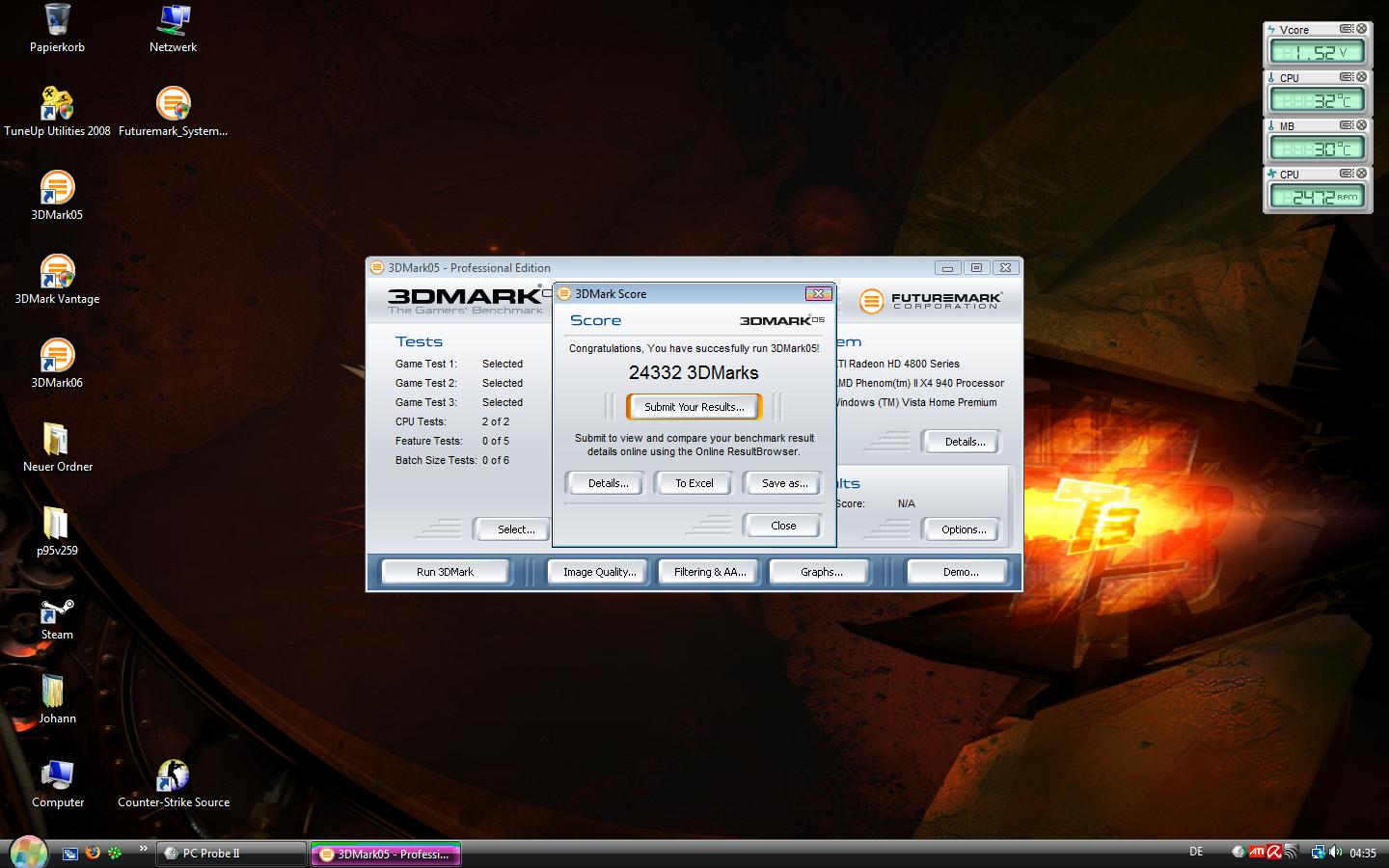Select the Counter-Strike Source shortcut
The image size is (1389, 868).
pyautogui.click(x=173, y=783)
